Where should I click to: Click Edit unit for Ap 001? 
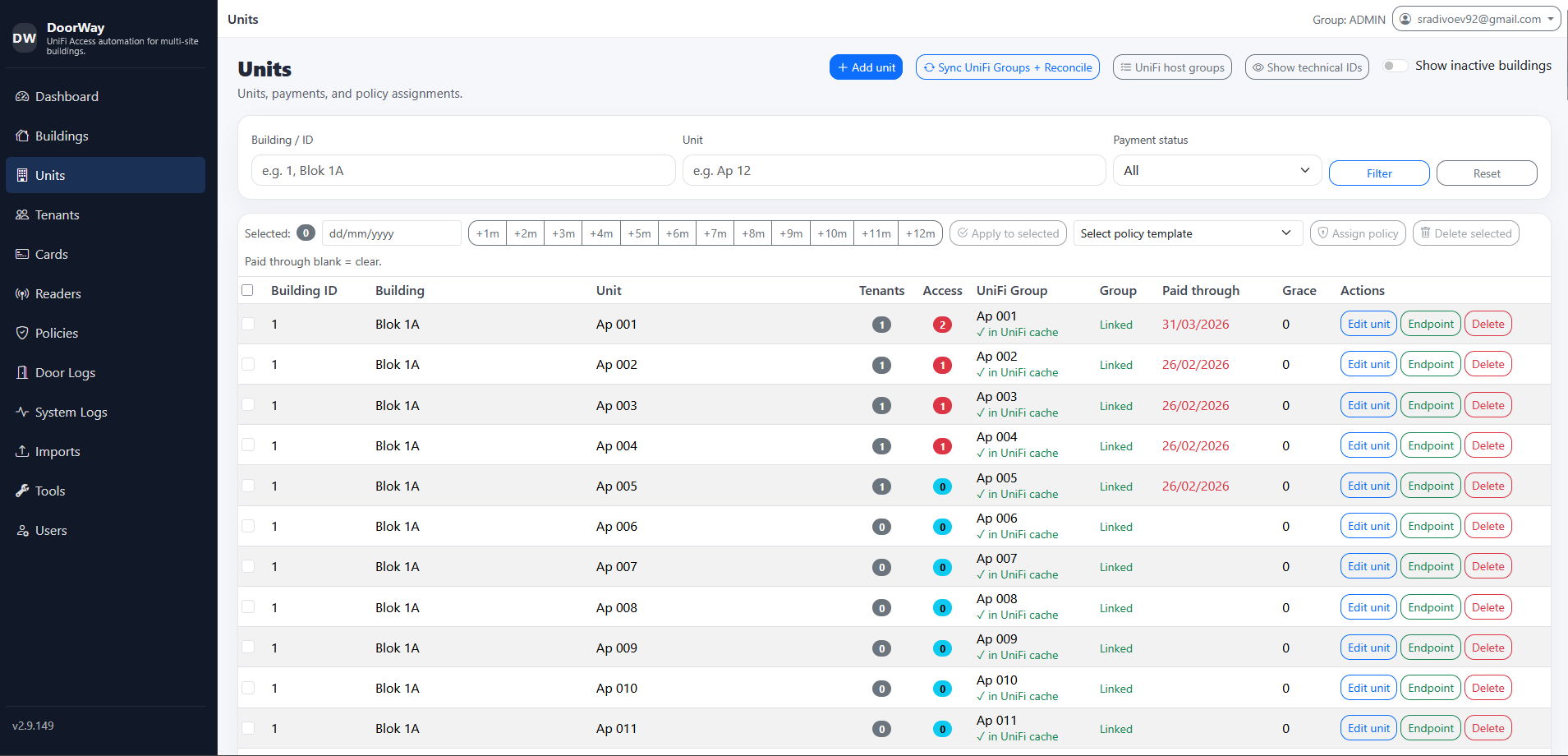(1368, 325)
